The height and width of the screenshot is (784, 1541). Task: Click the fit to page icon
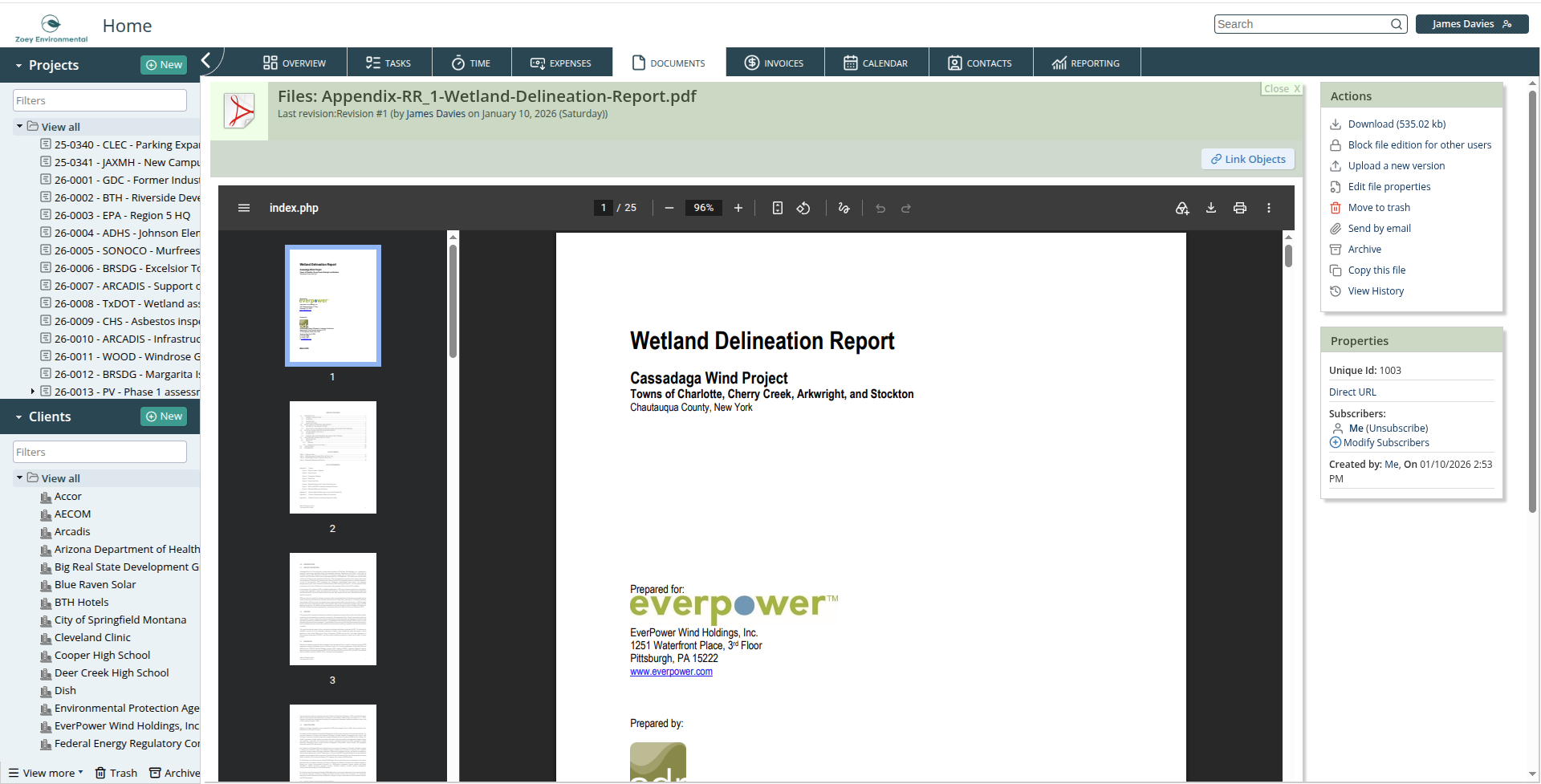(x=777, y=208)
